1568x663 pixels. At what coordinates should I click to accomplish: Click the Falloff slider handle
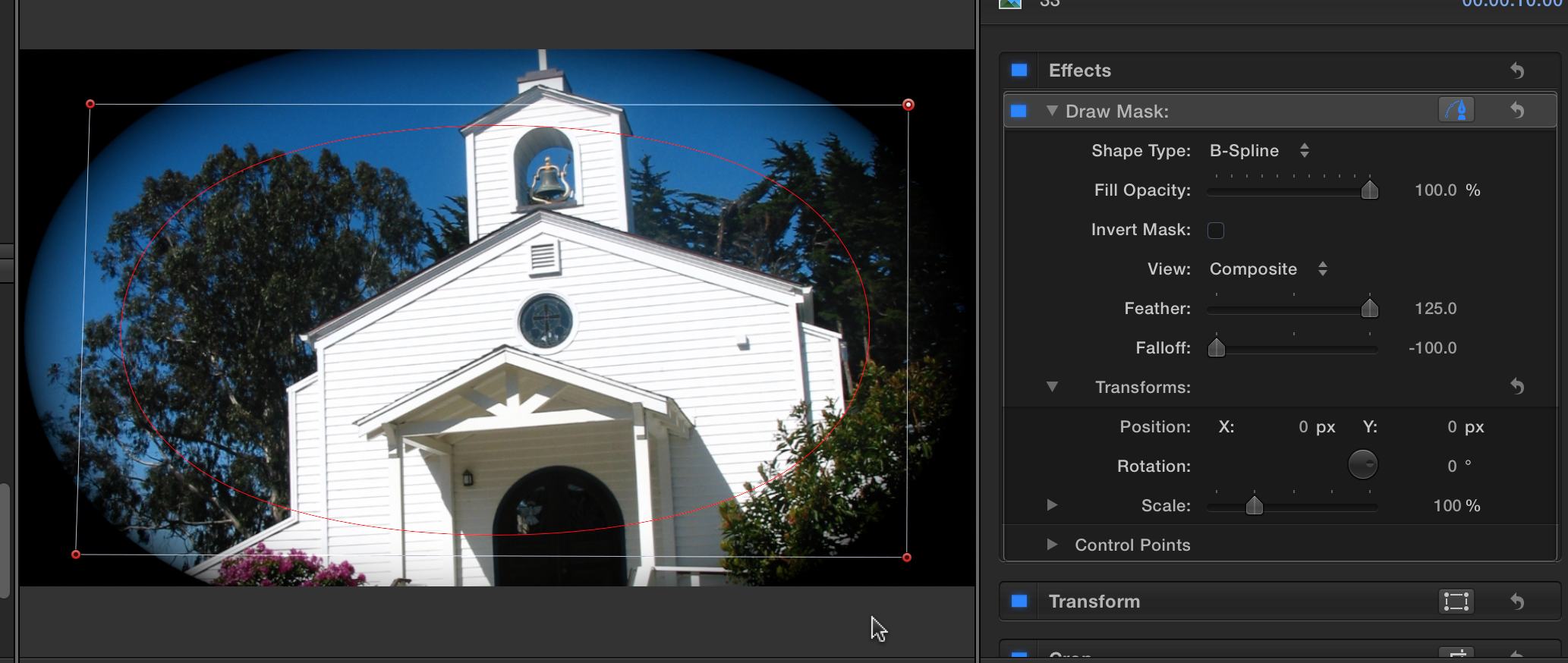pos(1217,347)
